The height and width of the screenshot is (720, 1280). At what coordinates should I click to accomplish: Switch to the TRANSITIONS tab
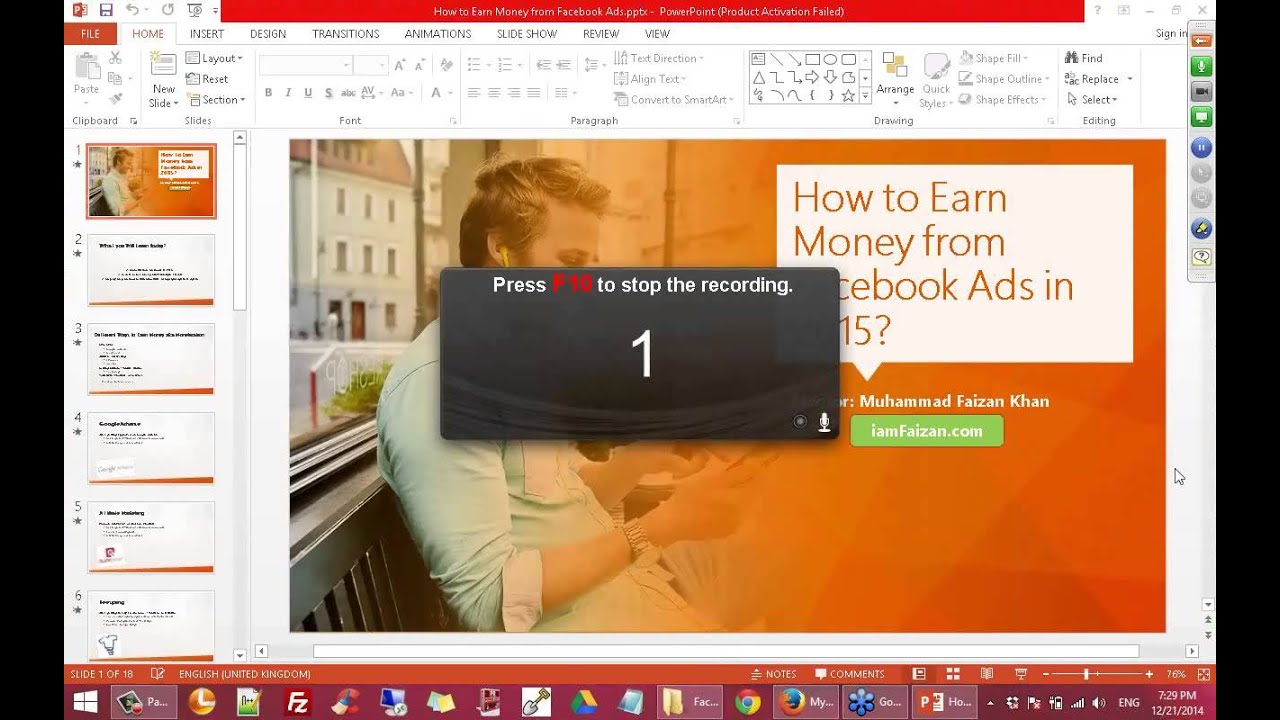tap(345, 34)
